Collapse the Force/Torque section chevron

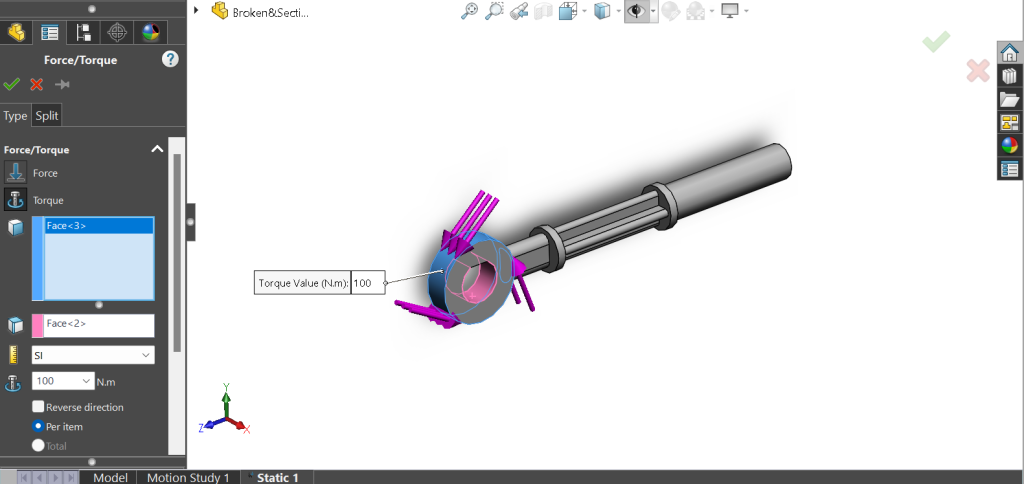[x=157, y=149]
